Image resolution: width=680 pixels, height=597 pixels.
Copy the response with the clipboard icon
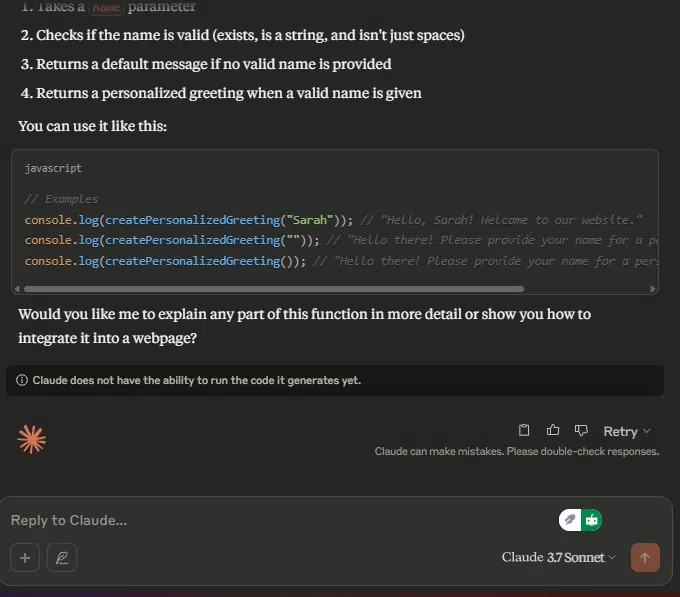pos(524,430)
